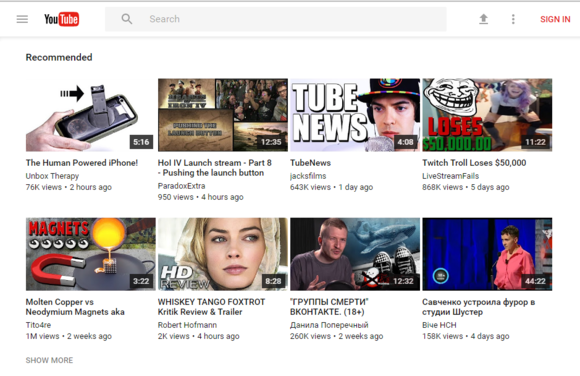This screenshot has height=376, width=580.
Task: Click the search magnifier icon
Action: click(127, 19)
